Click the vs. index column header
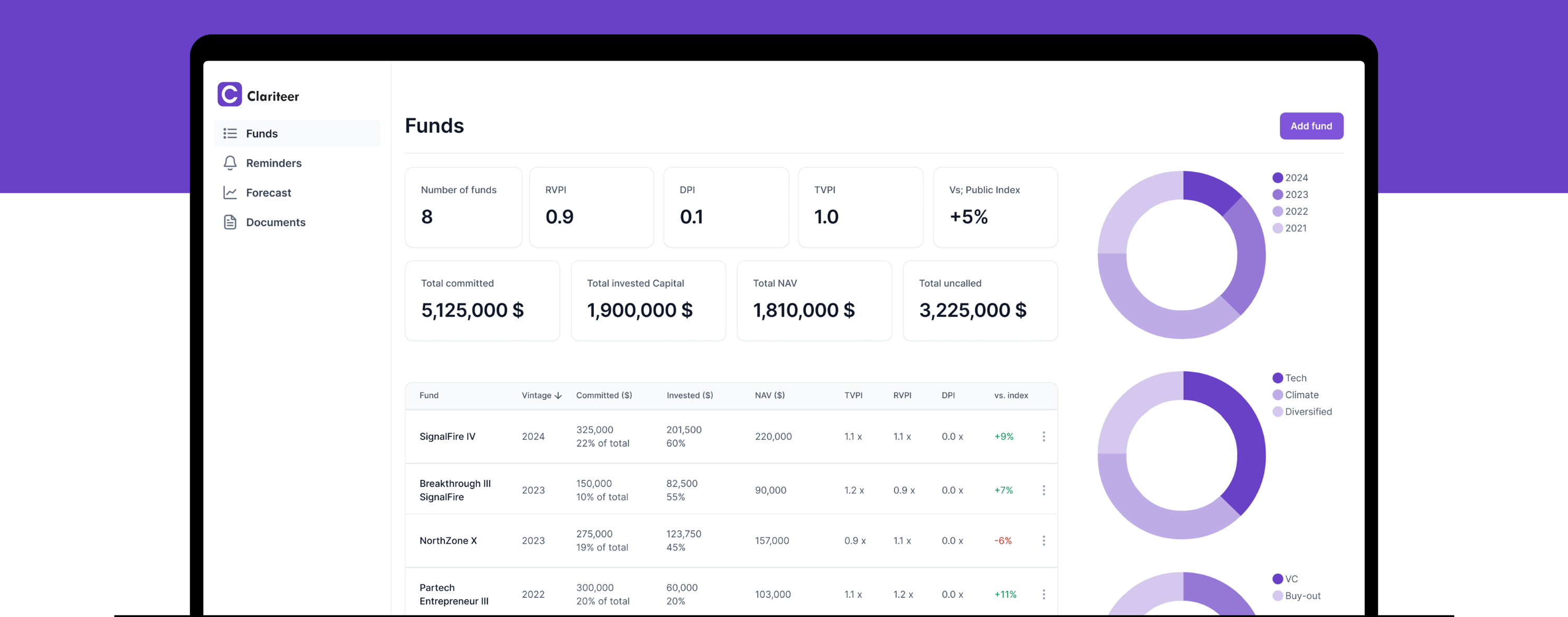The image size is (1568, 617). pos(1011,395)
